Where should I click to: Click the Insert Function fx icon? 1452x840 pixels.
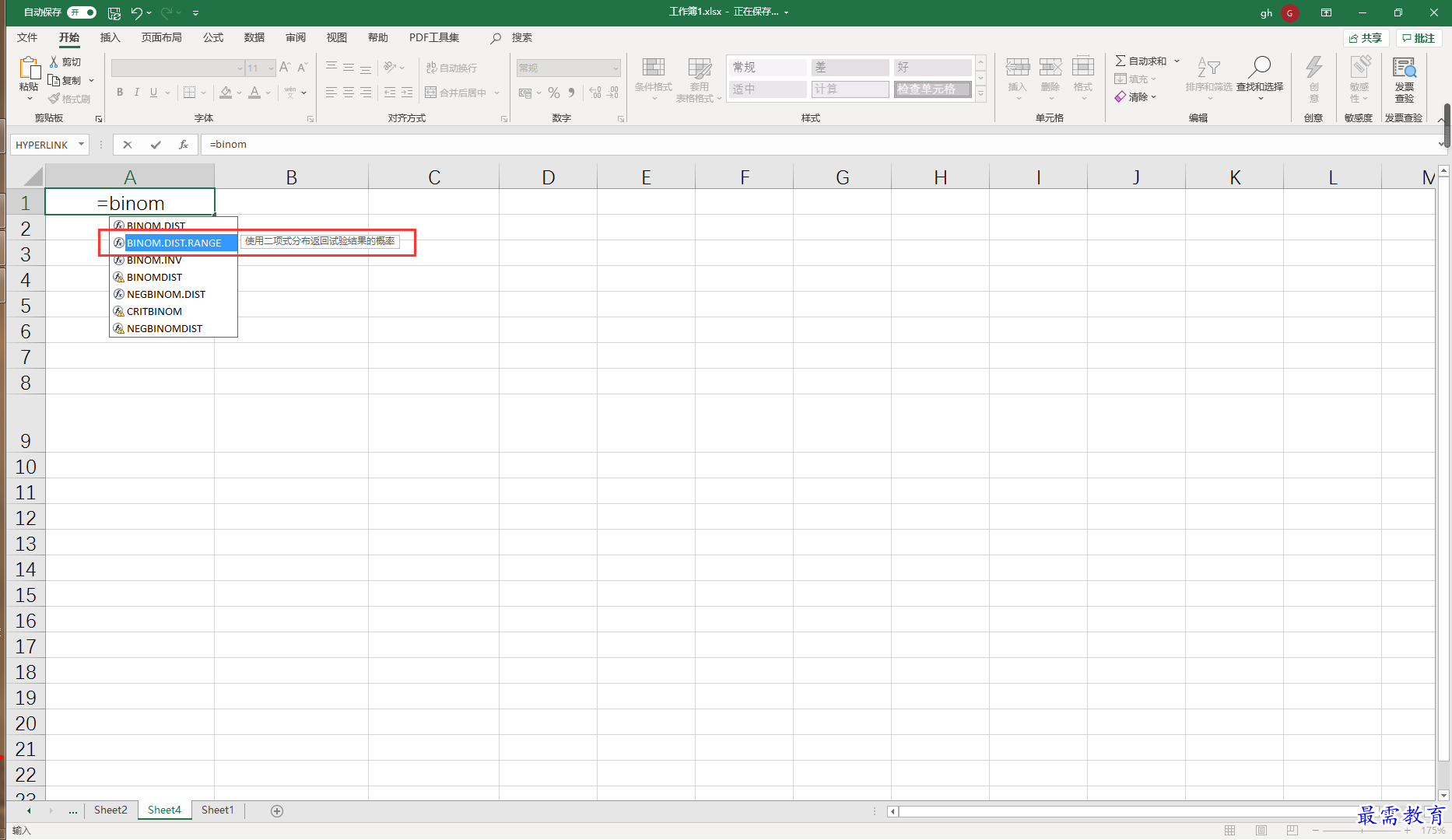tap(184, 145)
